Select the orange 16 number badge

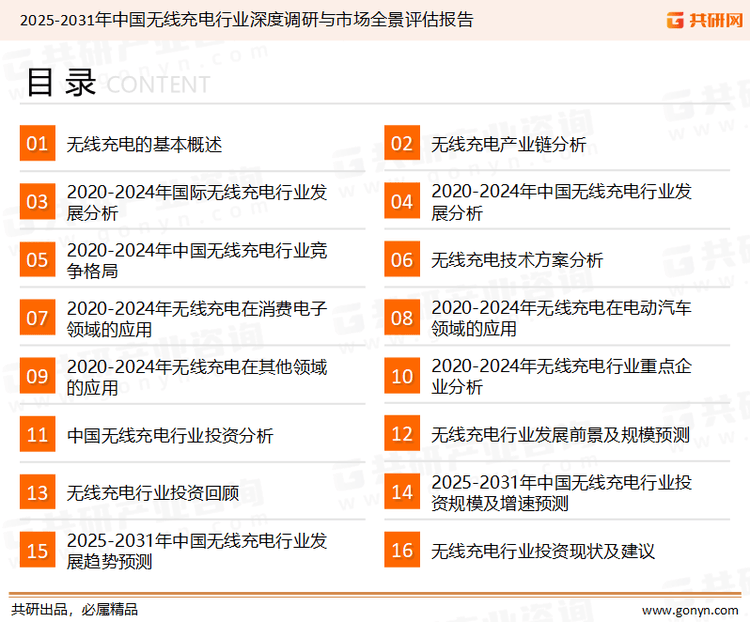pos(402,550)
